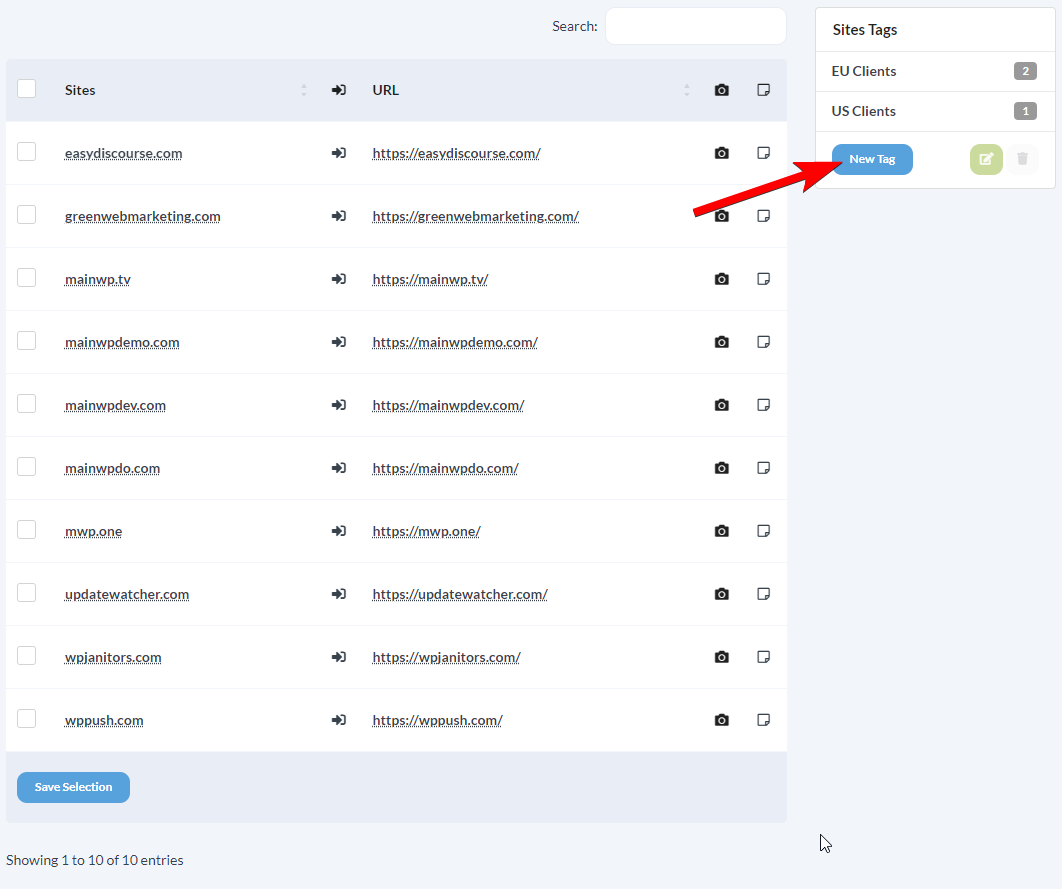
Task: Open camera icon for mainwpdo.com row
Action: coord(721,468)
